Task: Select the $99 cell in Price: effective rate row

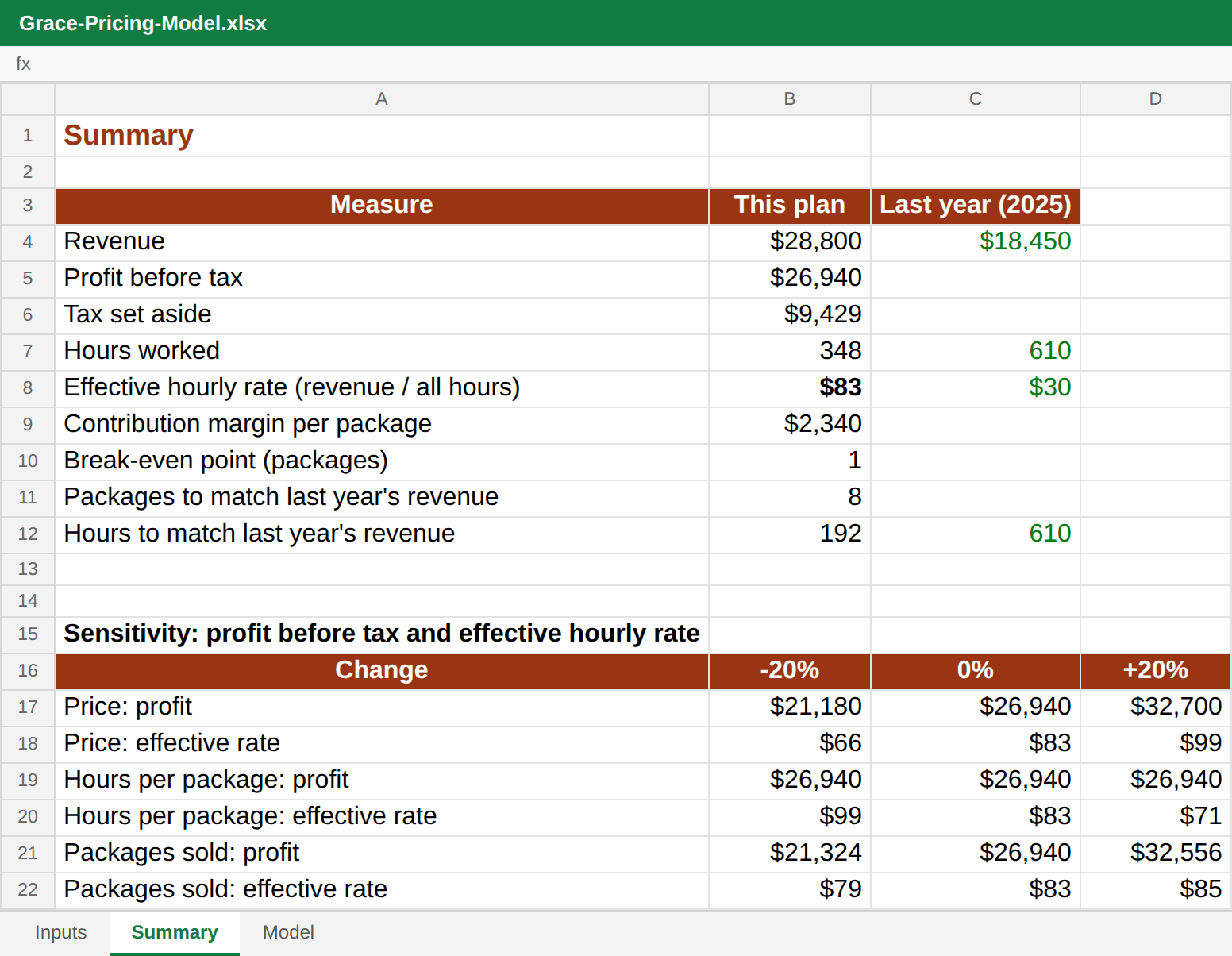Action: point(1156,744)
